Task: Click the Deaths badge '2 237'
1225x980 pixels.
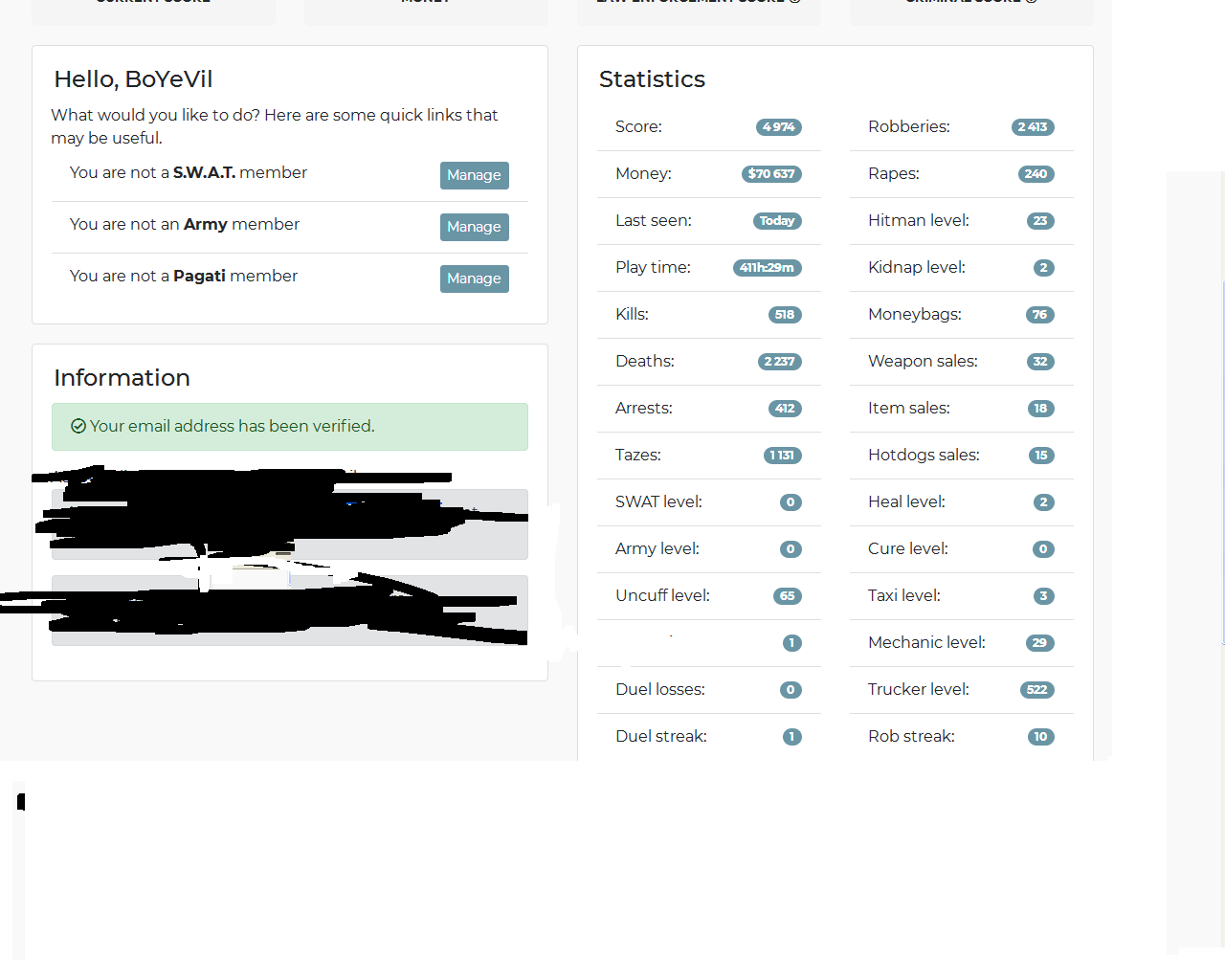Action: (780, 362)
